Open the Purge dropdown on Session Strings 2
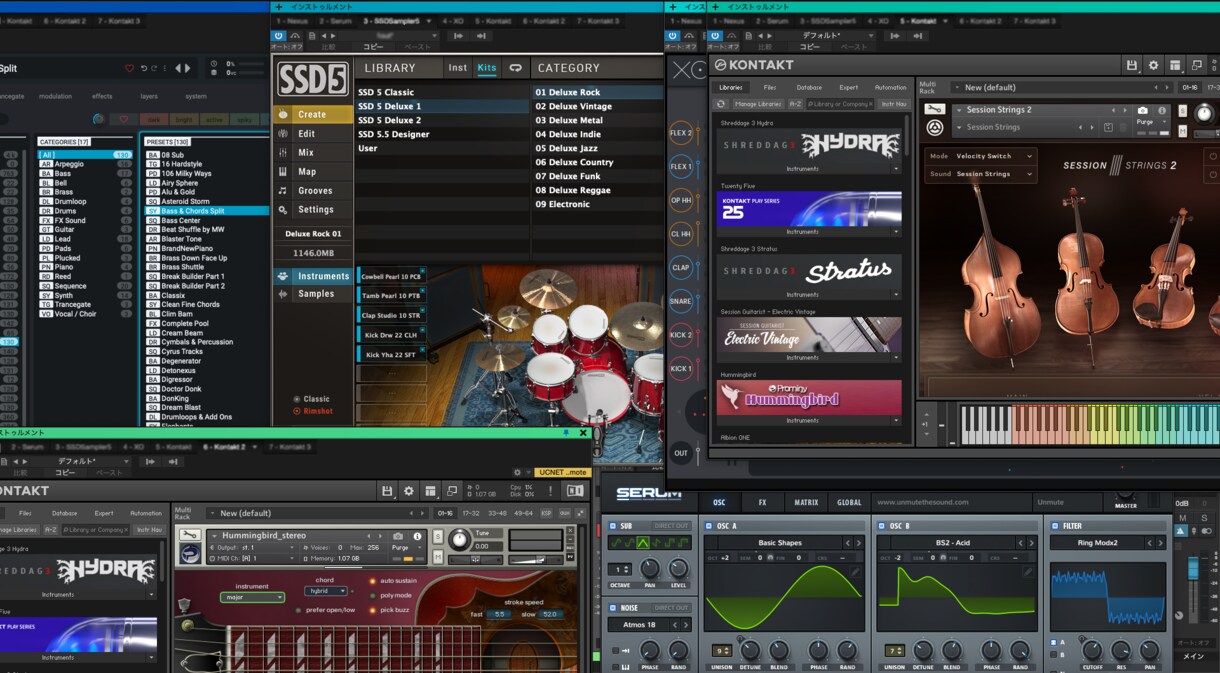Viewport: 1220px width, 673px height. 1150,122
